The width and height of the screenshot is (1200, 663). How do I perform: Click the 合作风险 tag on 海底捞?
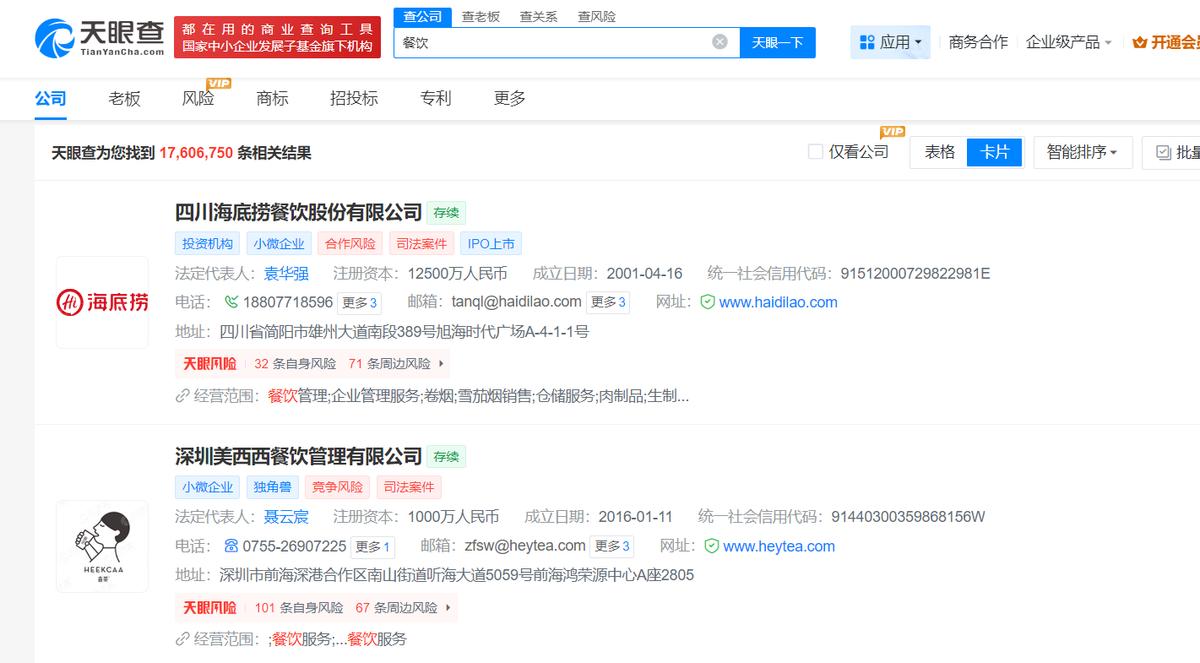pyautogui.click(x=350, y=243)
